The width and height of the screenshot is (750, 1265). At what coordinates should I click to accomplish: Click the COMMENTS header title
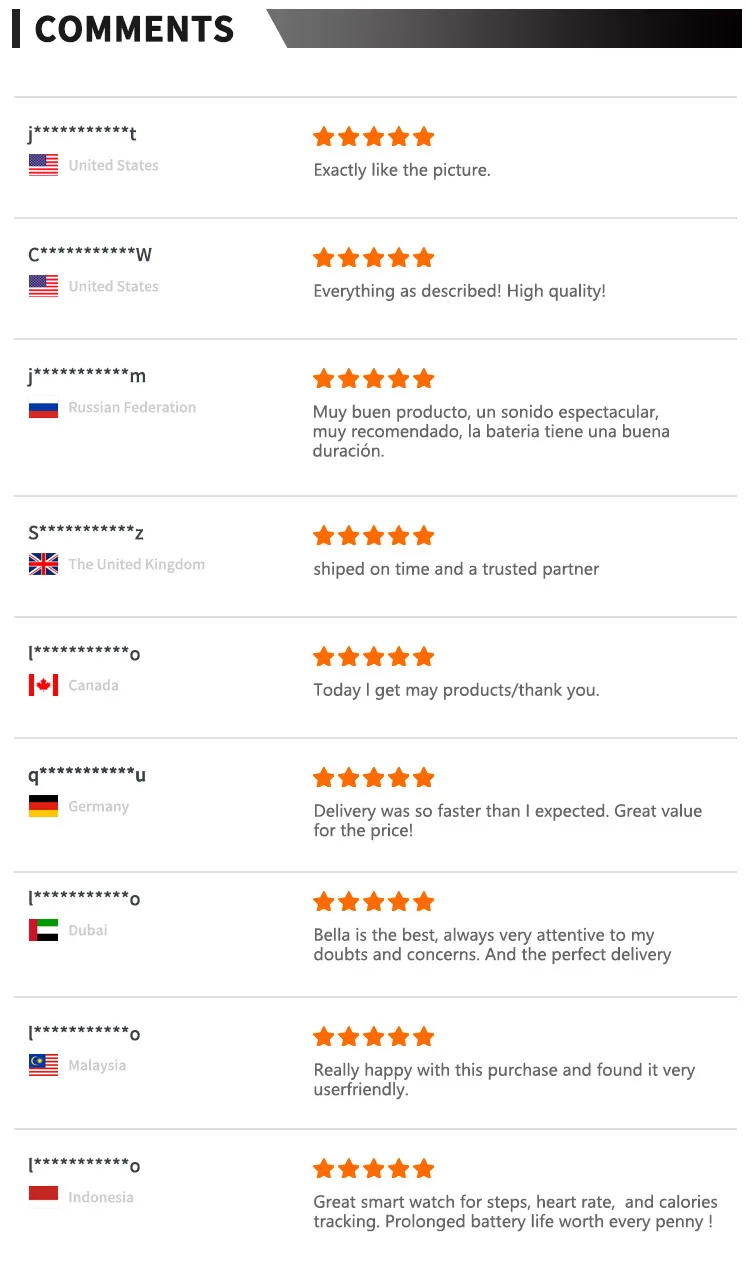click(x=134, y=29)
